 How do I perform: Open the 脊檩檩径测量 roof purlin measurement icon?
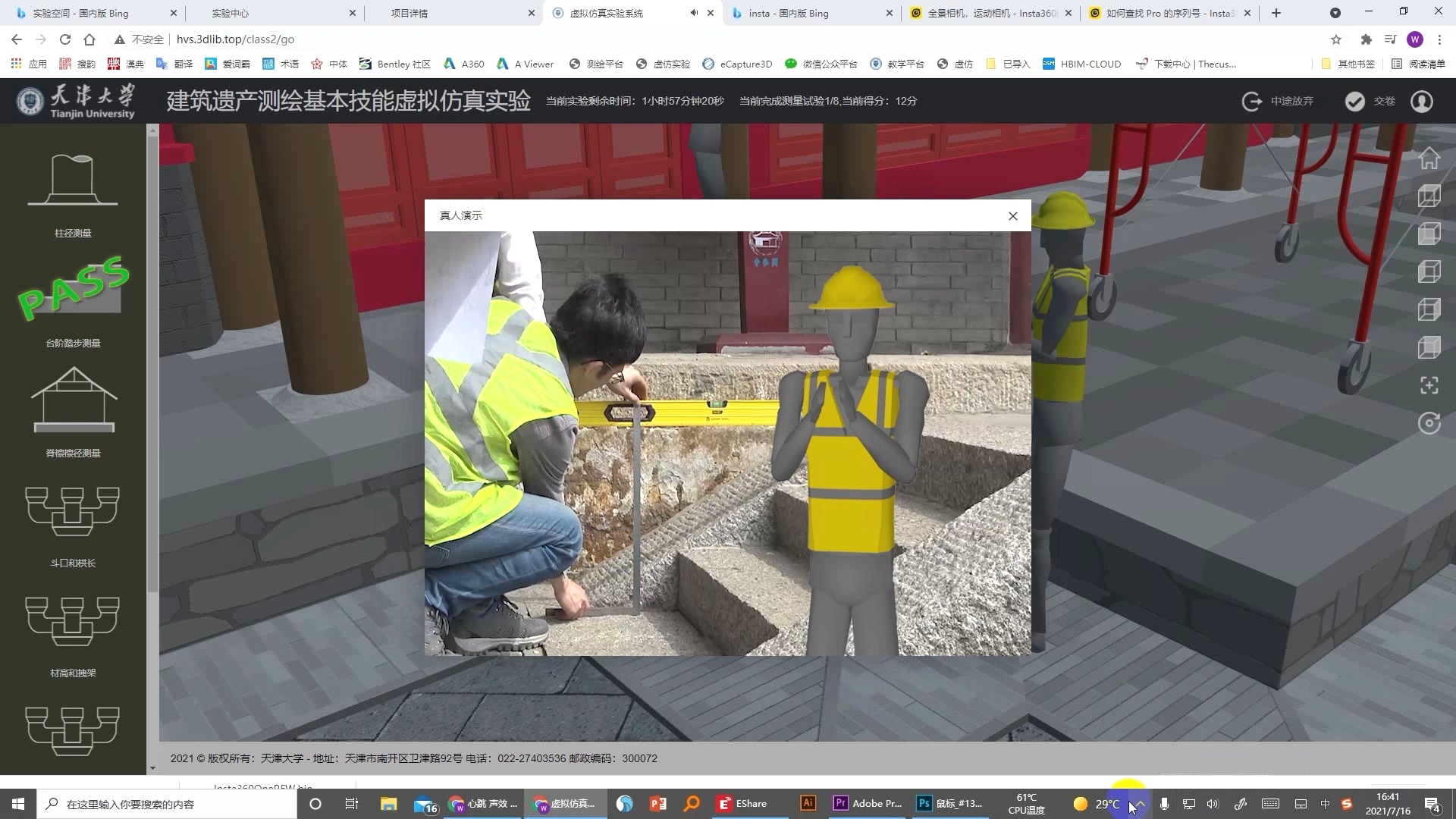coord(74,400)
